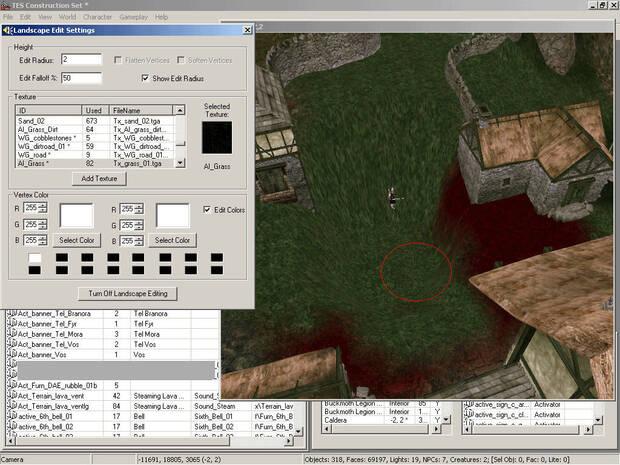Click the left Select Color button
Viewport: 620px width, 465px height.
point(76,241)
